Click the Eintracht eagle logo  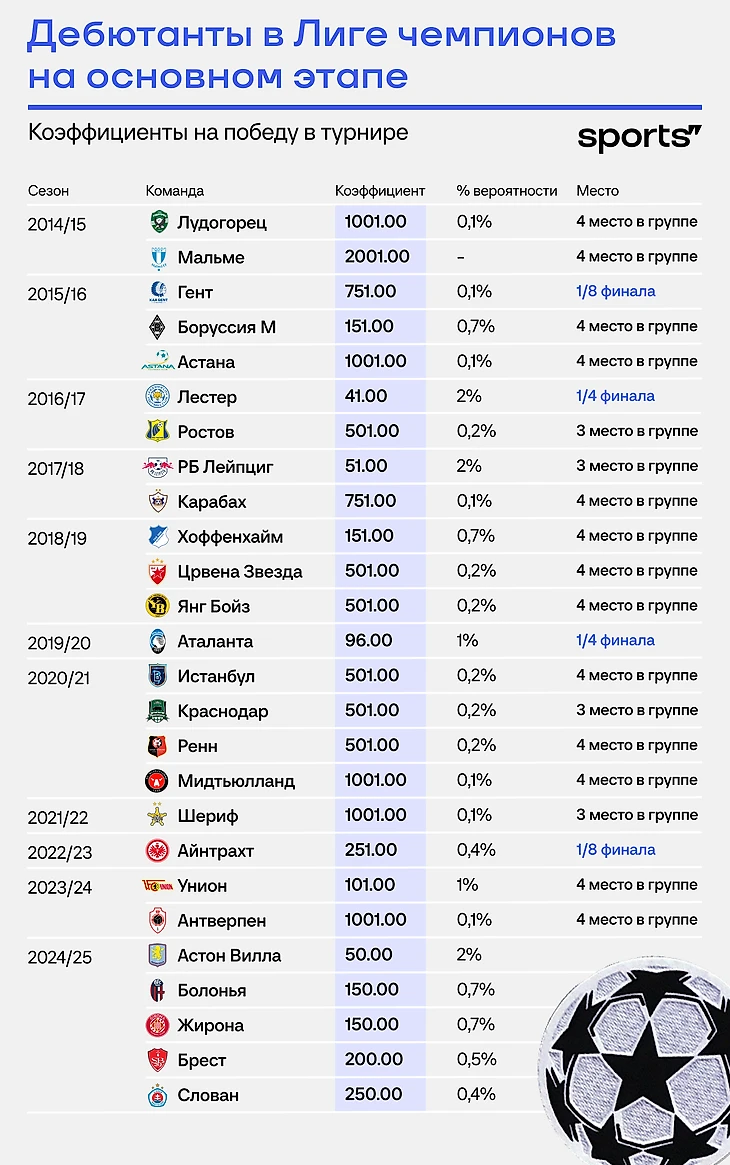[157, 851]
